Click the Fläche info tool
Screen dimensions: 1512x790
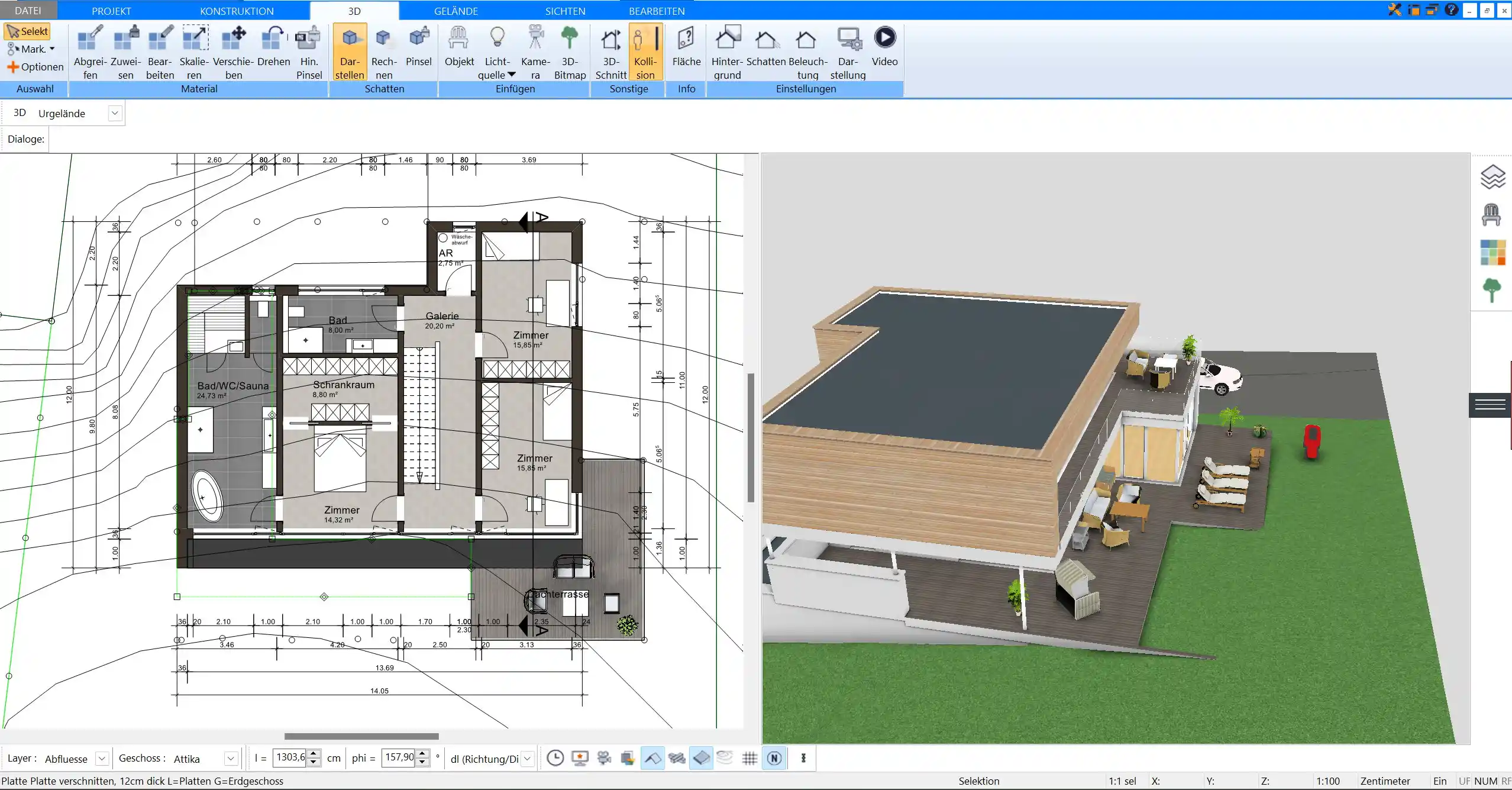click(x=686, y=46)
